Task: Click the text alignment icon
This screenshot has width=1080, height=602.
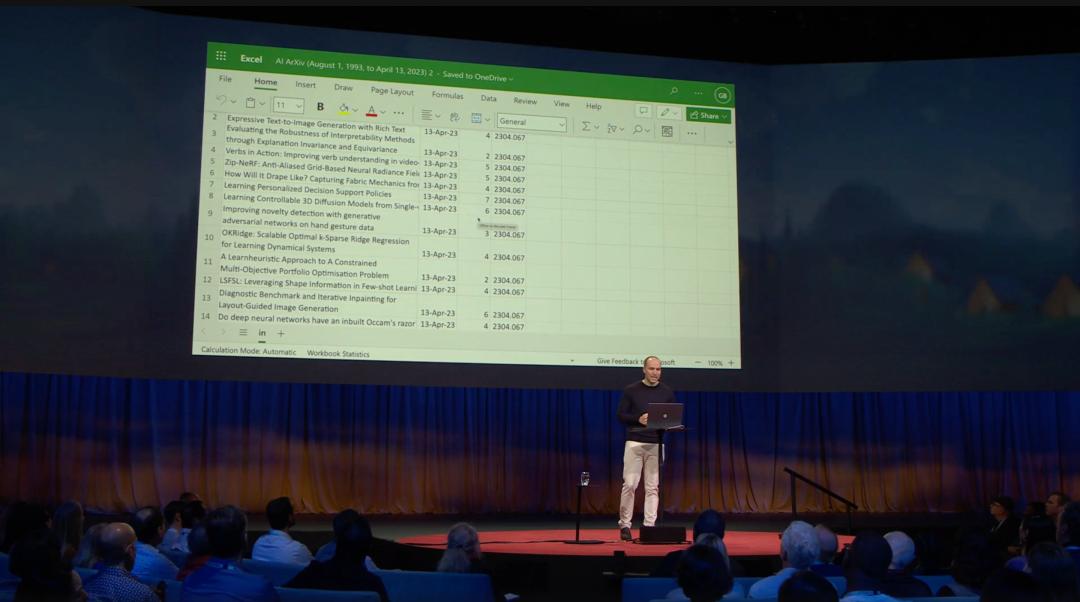Action: (426, 114)
